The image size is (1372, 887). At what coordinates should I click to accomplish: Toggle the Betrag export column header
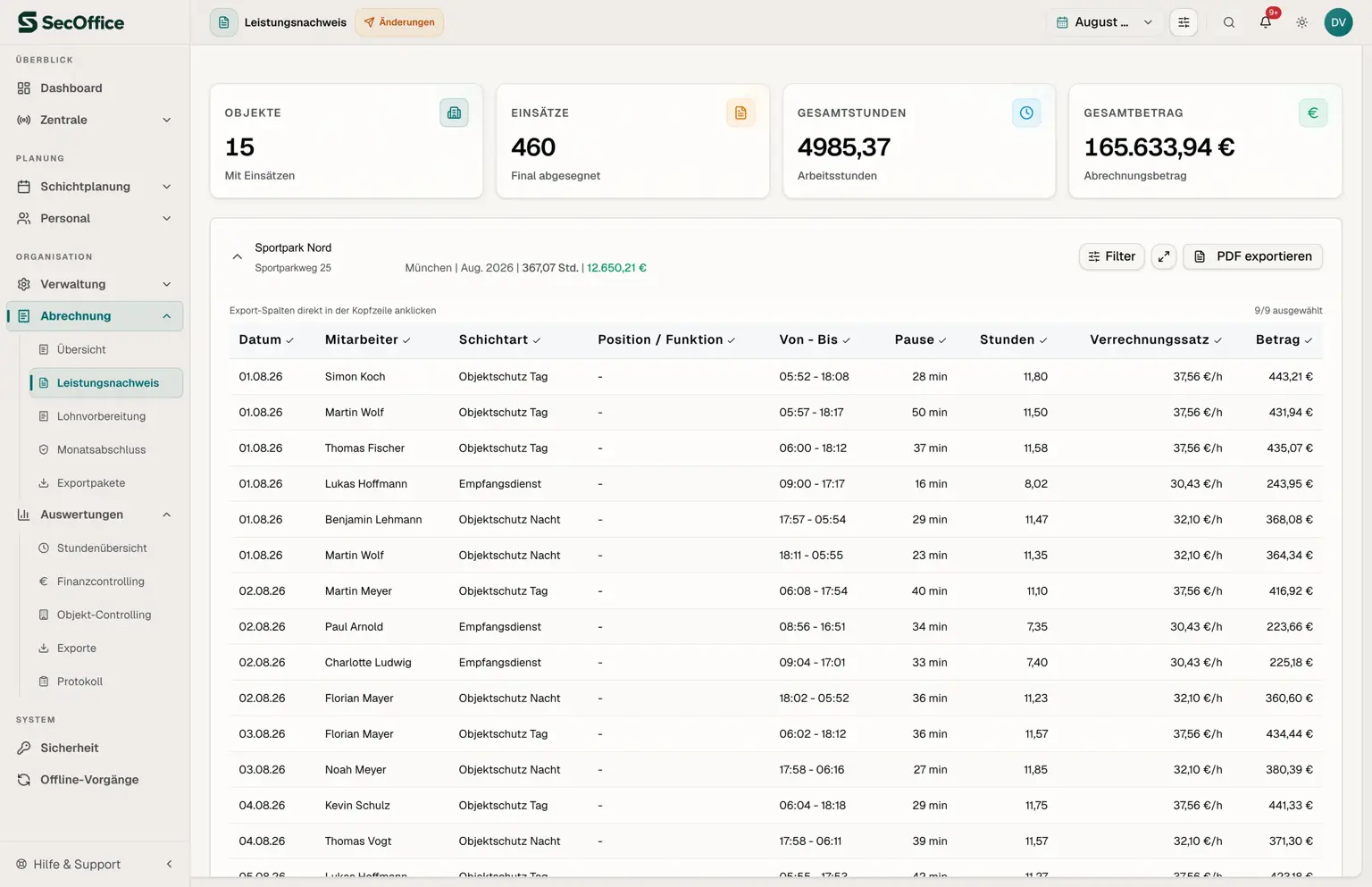click(1284, 339)
